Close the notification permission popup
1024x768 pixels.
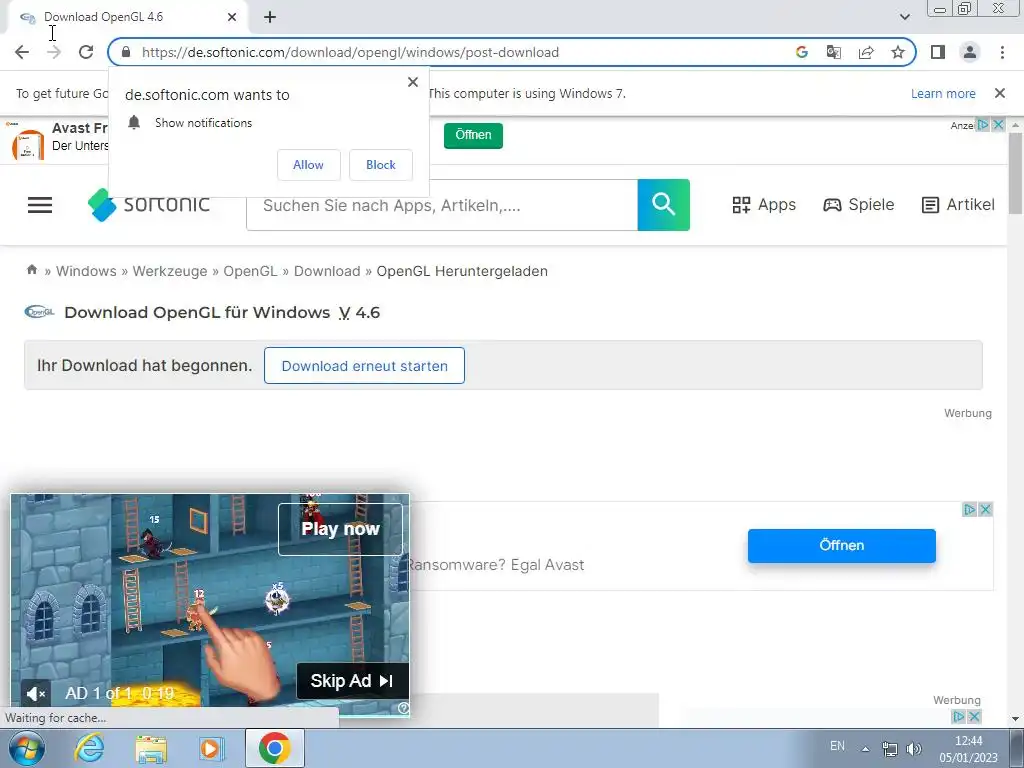pyautogui.click(x=413, y=82)
